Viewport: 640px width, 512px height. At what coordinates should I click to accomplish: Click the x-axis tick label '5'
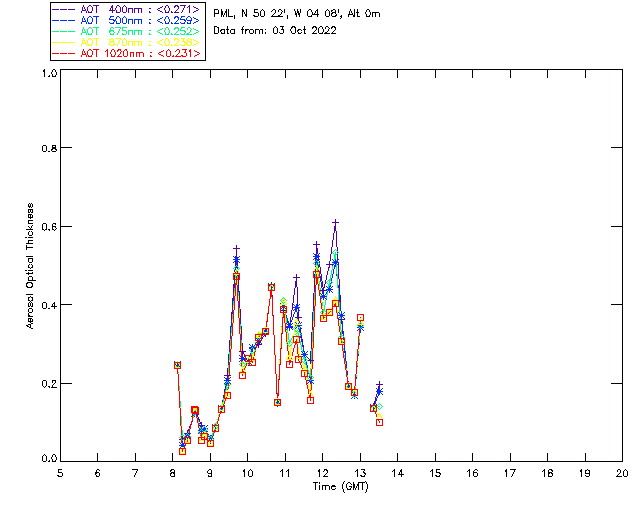60,473
